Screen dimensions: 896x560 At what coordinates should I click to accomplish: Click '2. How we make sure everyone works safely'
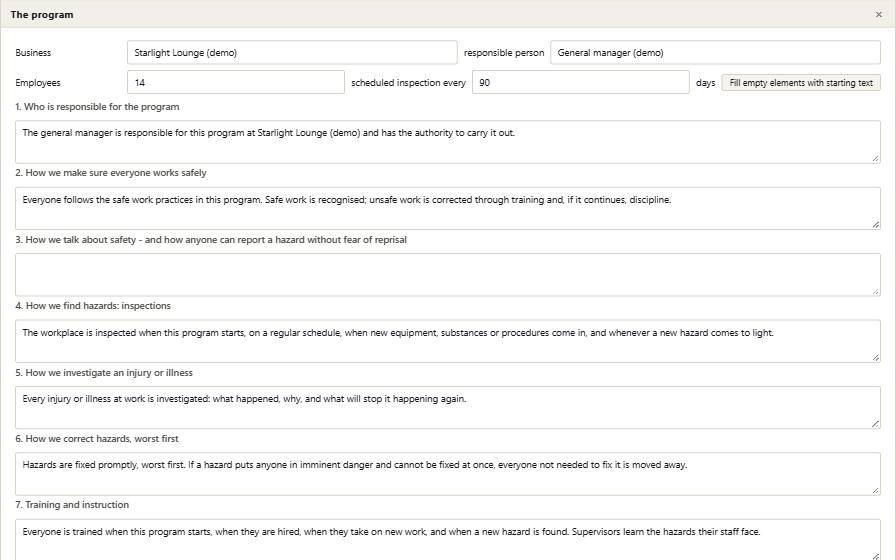pyautogui.click(x=111, y=173)
